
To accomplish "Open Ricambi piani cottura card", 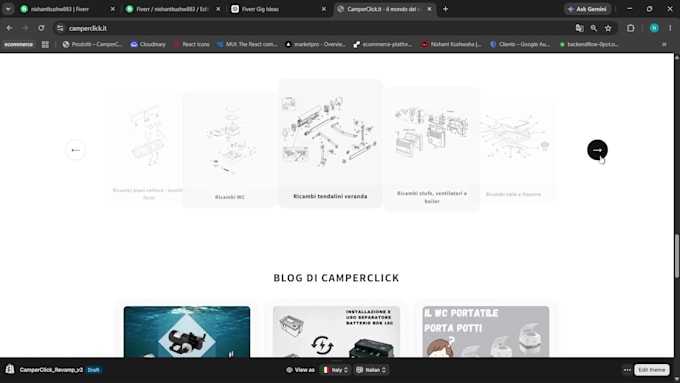I will tap(145, 149).
